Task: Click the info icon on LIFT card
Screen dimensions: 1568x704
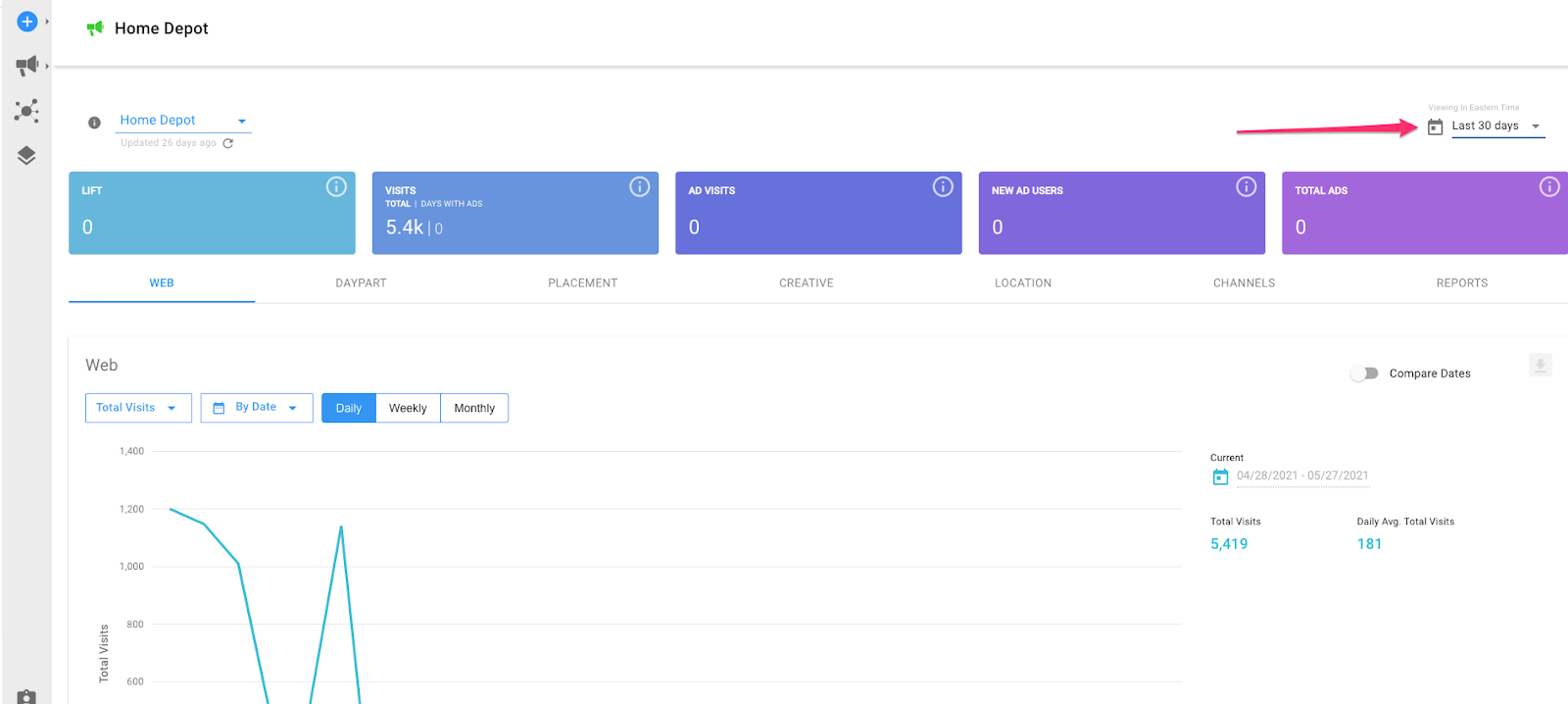Action: click(x=336, y=186)
